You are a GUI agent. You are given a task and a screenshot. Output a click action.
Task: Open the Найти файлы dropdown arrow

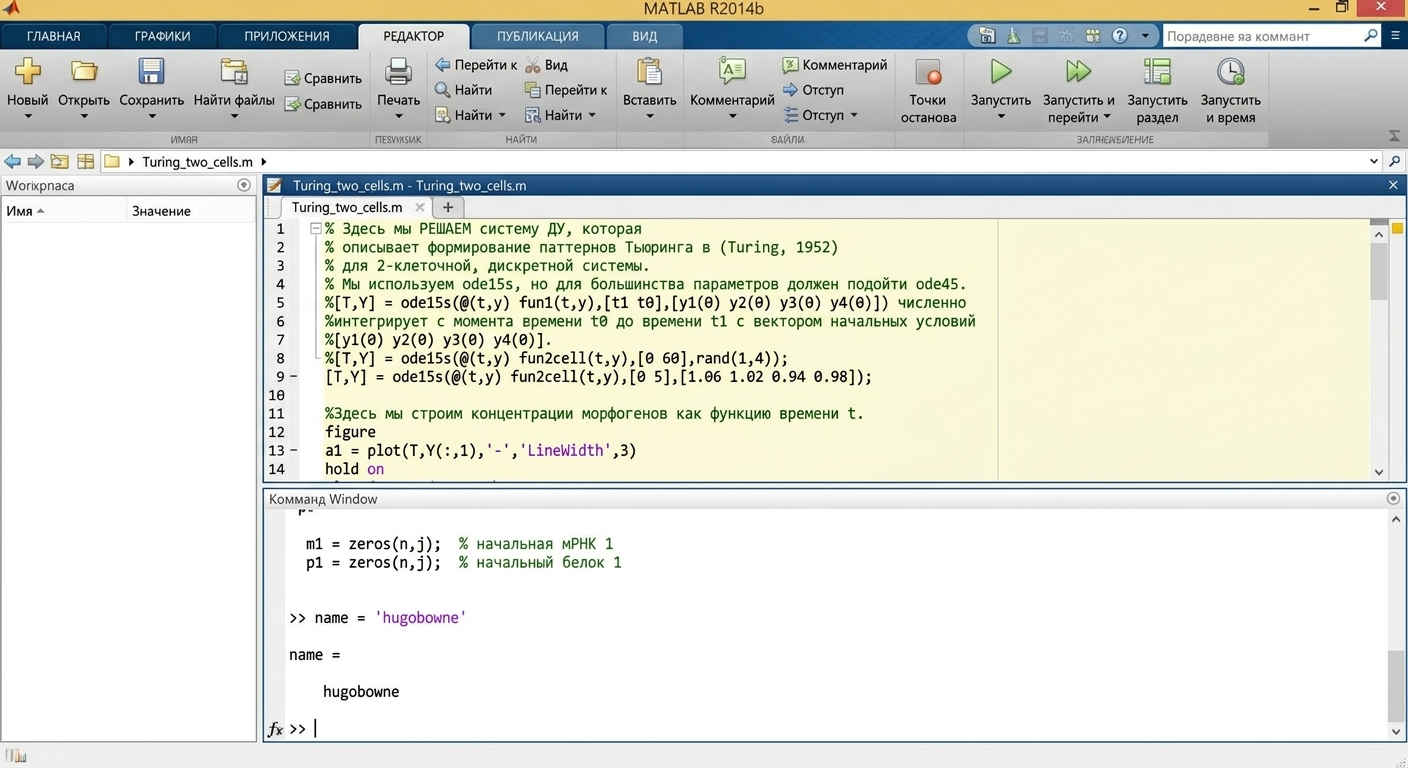pyautogui.click(x=234, y=117)
